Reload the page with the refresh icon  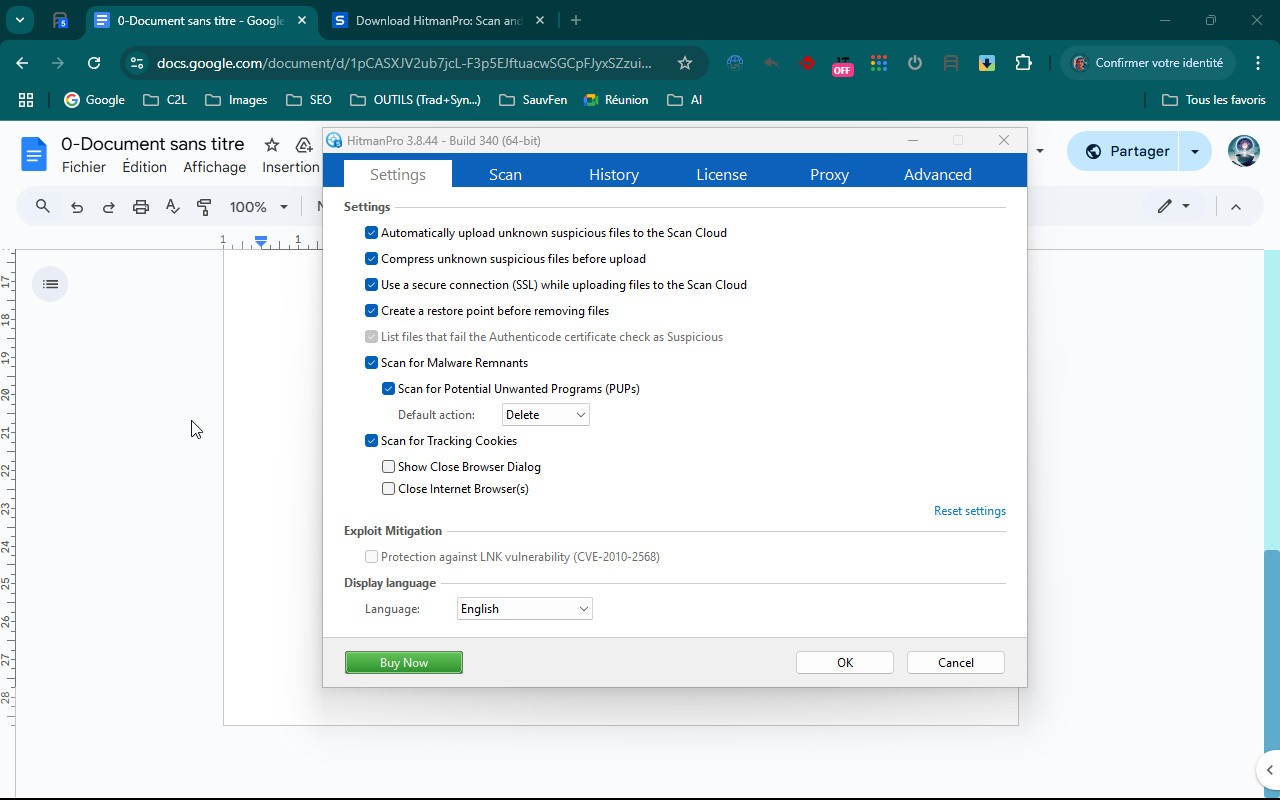94,63
